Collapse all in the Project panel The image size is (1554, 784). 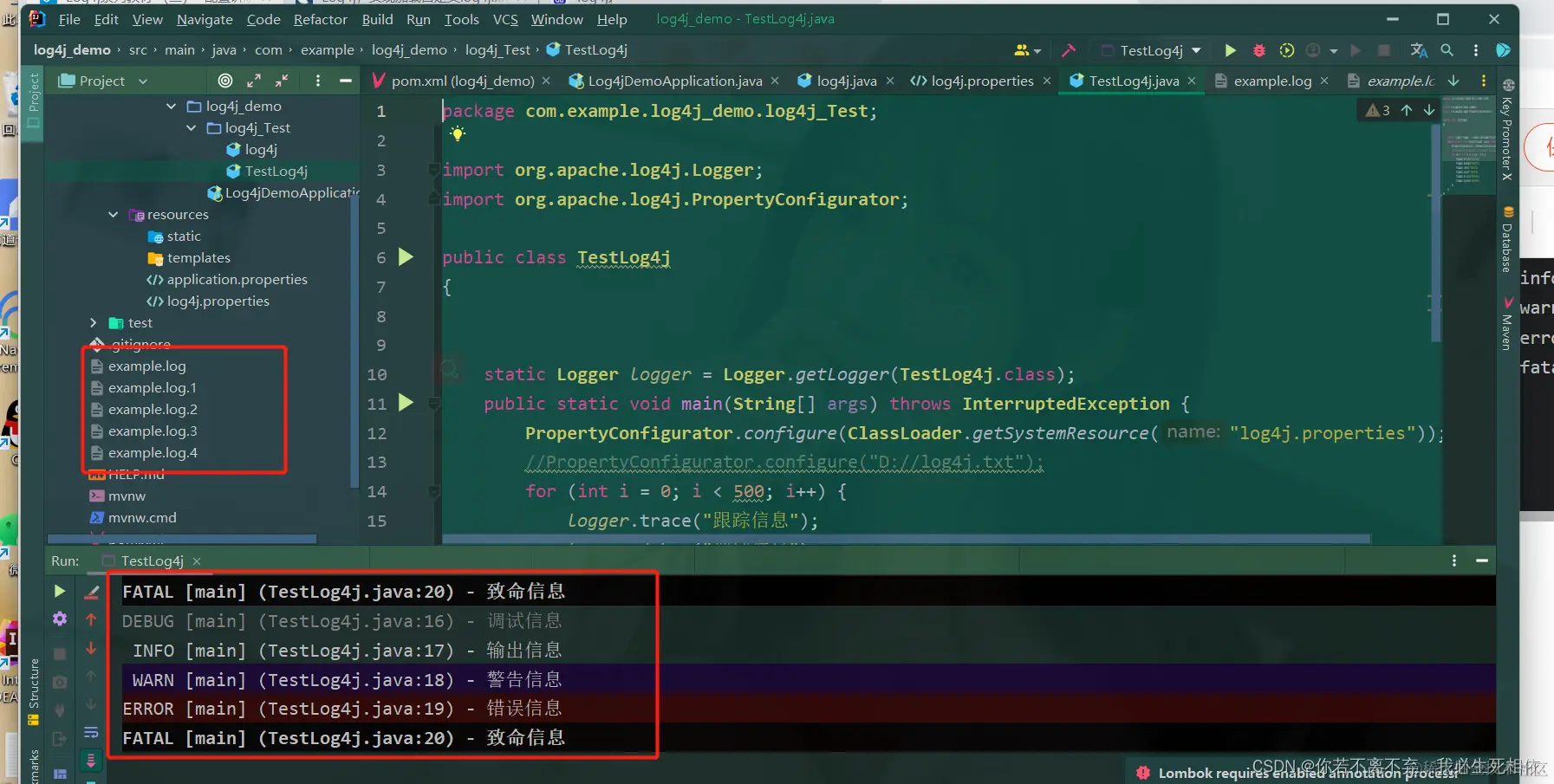coord(282,81)
